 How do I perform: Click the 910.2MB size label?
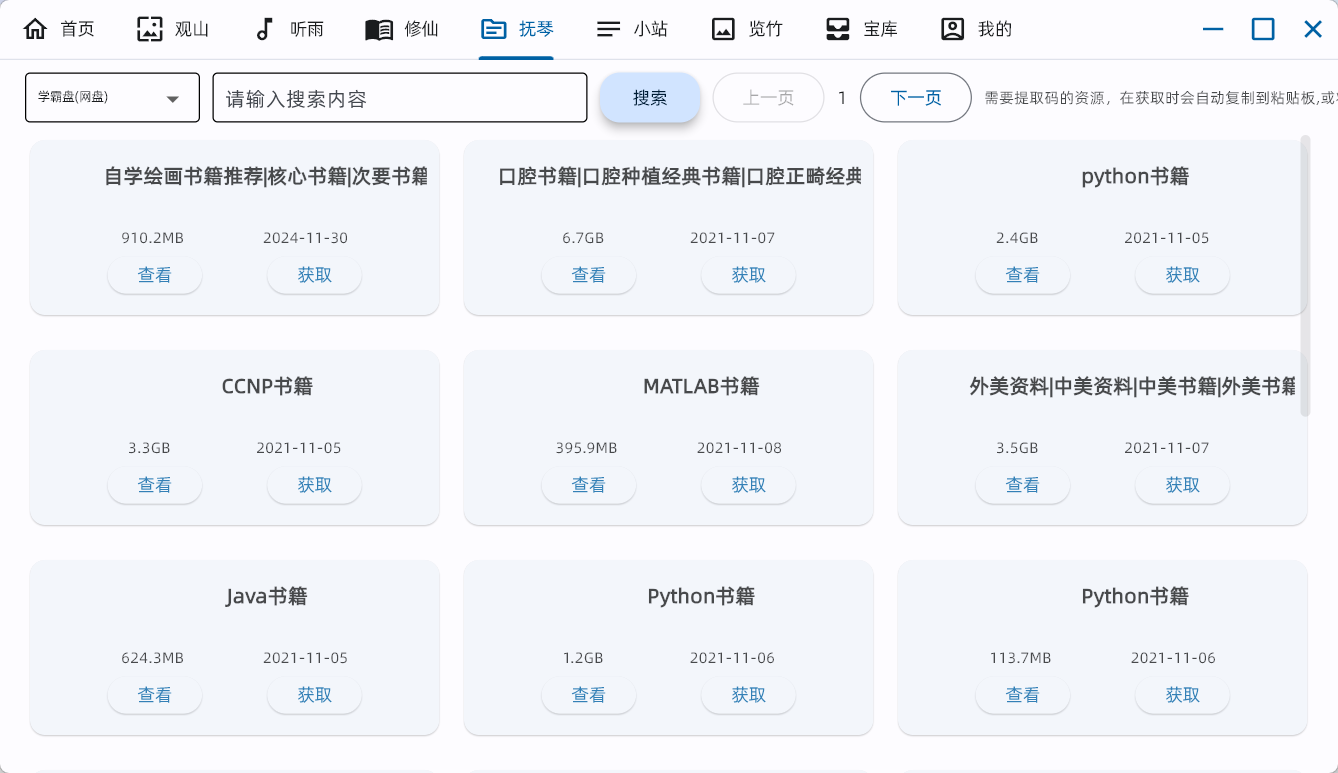[x=152, y=238]
